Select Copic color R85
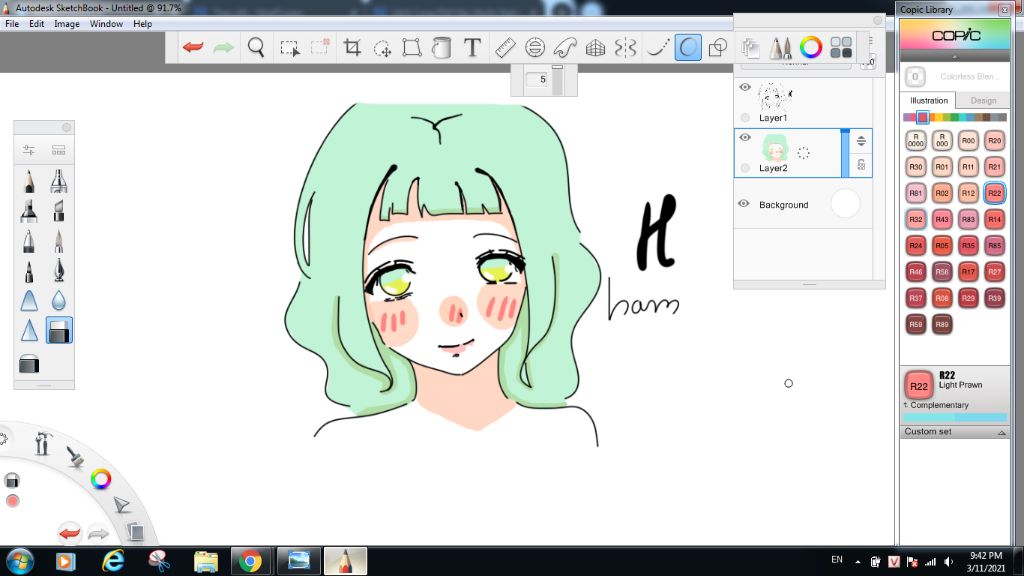Screen dimensions: 1024x576 994,246
